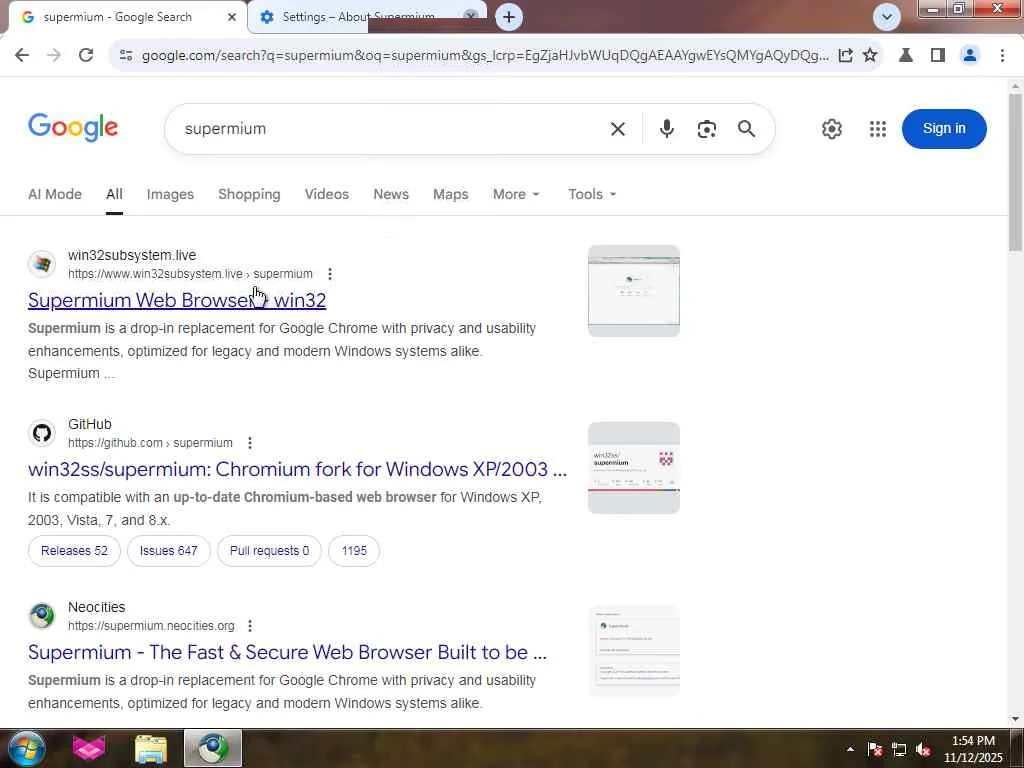Open Windows Explorer from taskbar

tap(151, 748)
